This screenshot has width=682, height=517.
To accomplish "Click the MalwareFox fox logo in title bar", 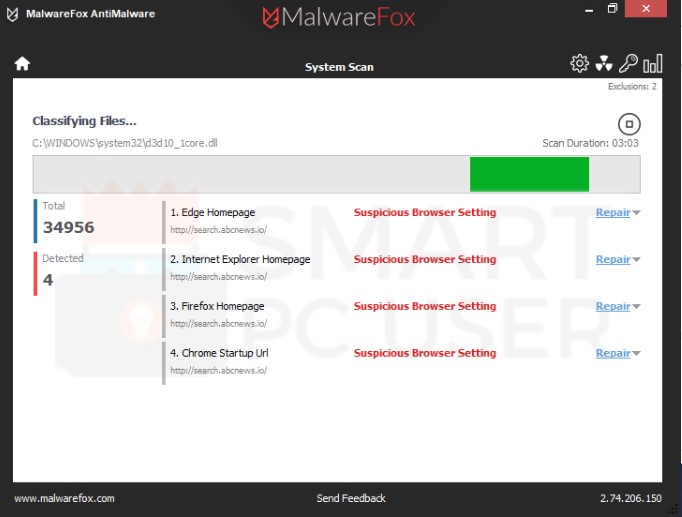I will 13,14.
